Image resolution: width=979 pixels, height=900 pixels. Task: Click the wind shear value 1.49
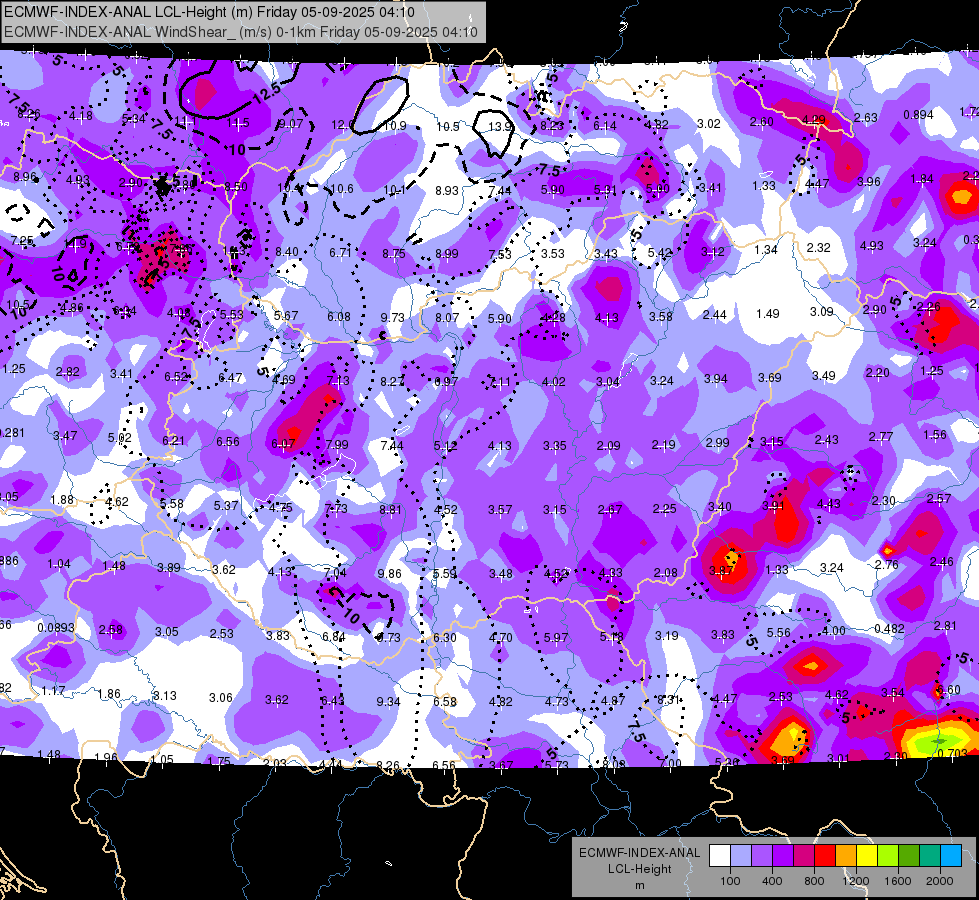(767, 314)
